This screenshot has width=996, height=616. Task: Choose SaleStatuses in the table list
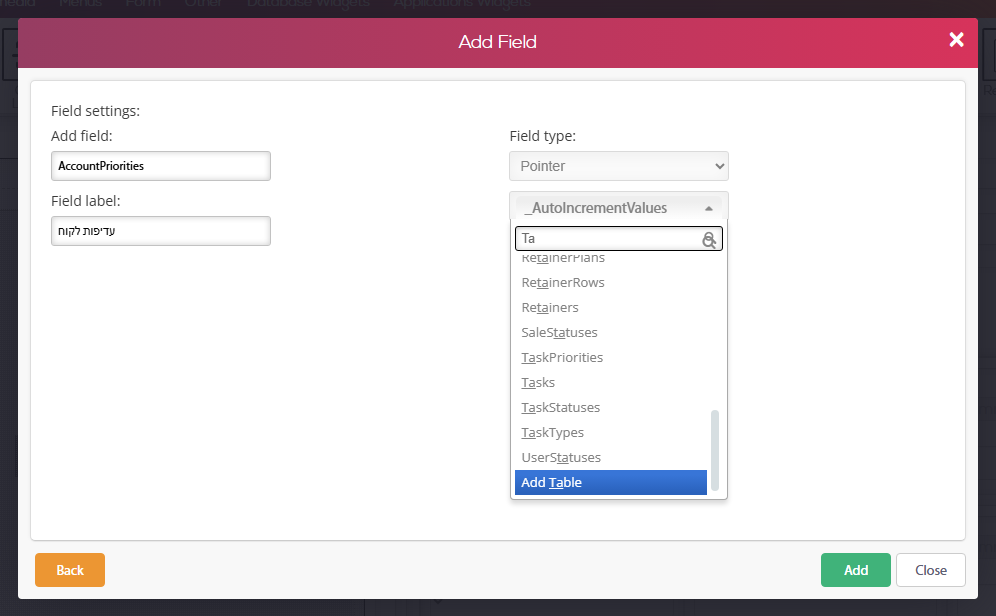pos(610,332)
